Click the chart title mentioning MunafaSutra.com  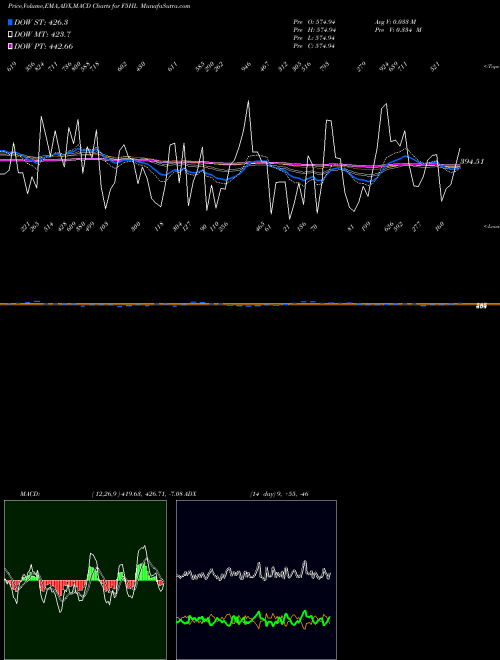click(x=99, y=6)
